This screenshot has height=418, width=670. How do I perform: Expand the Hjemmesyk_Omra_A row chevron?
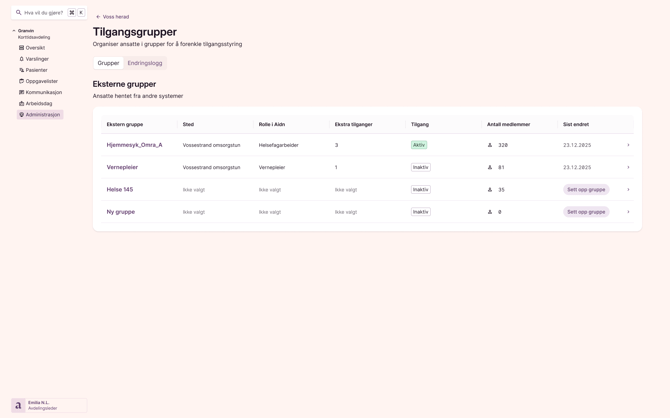click(x=628, y=145)
